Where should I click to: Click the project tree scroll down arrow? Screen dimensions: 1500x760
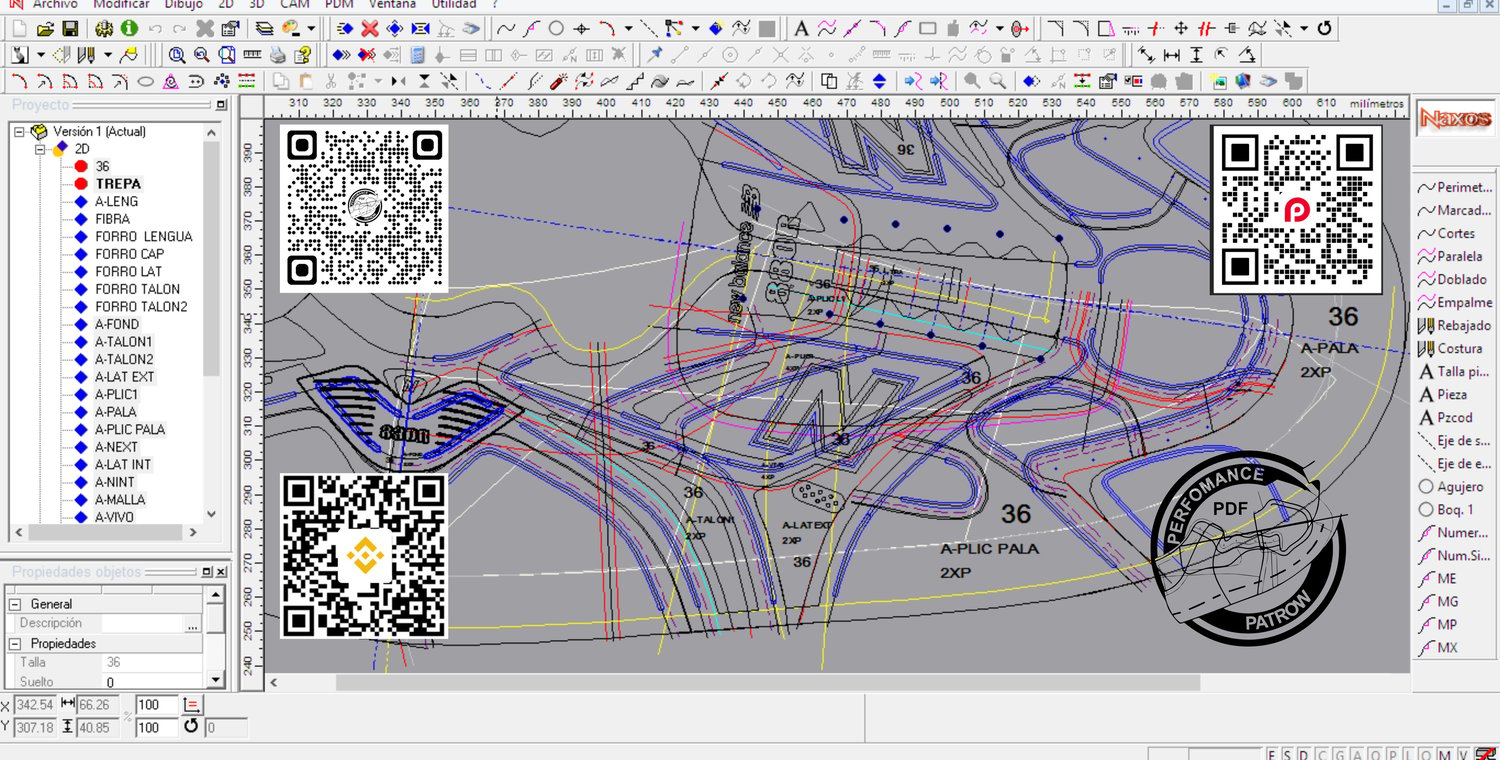point(211,514)
